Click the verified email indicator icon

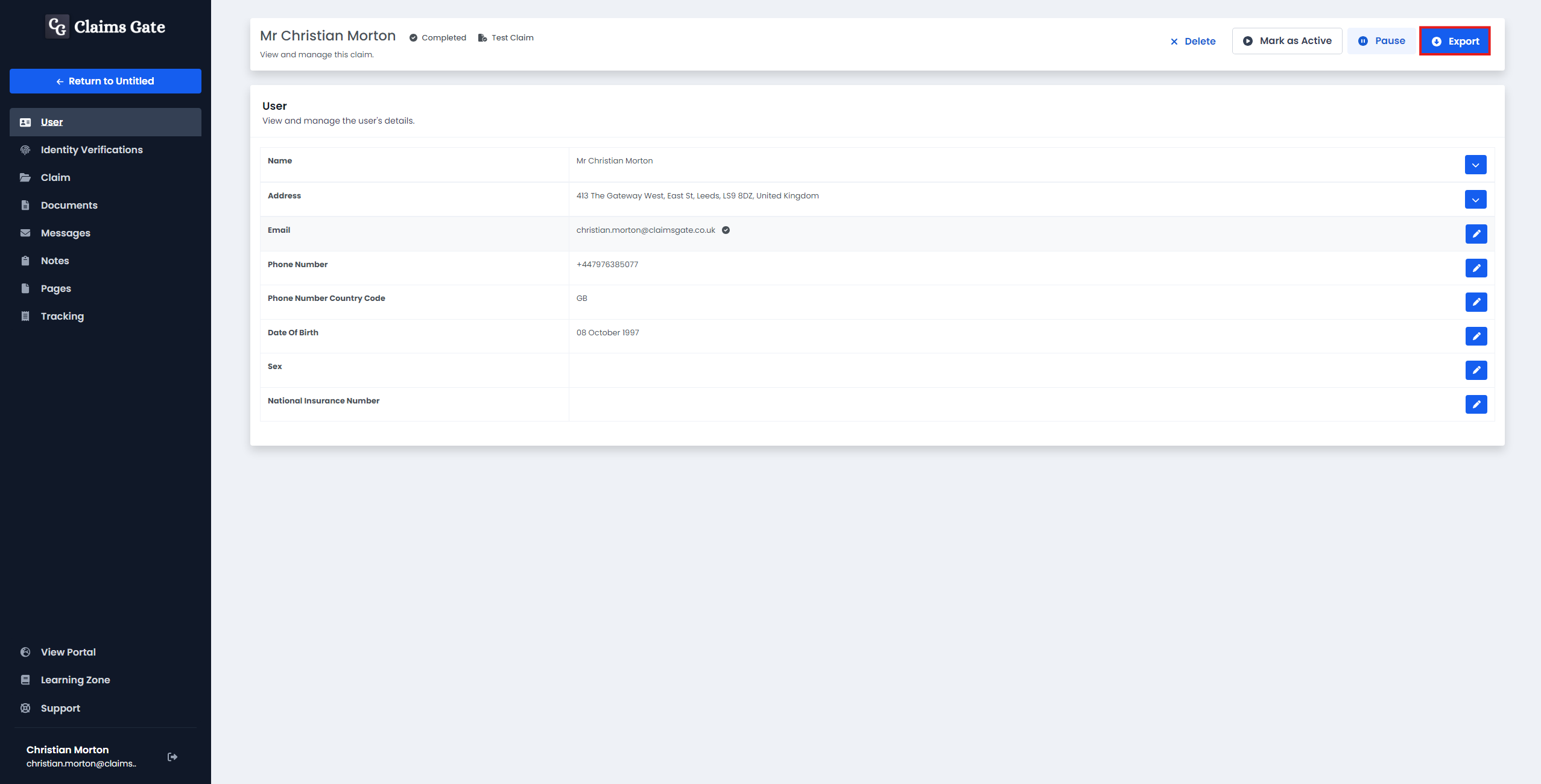(x=726, y=230)
